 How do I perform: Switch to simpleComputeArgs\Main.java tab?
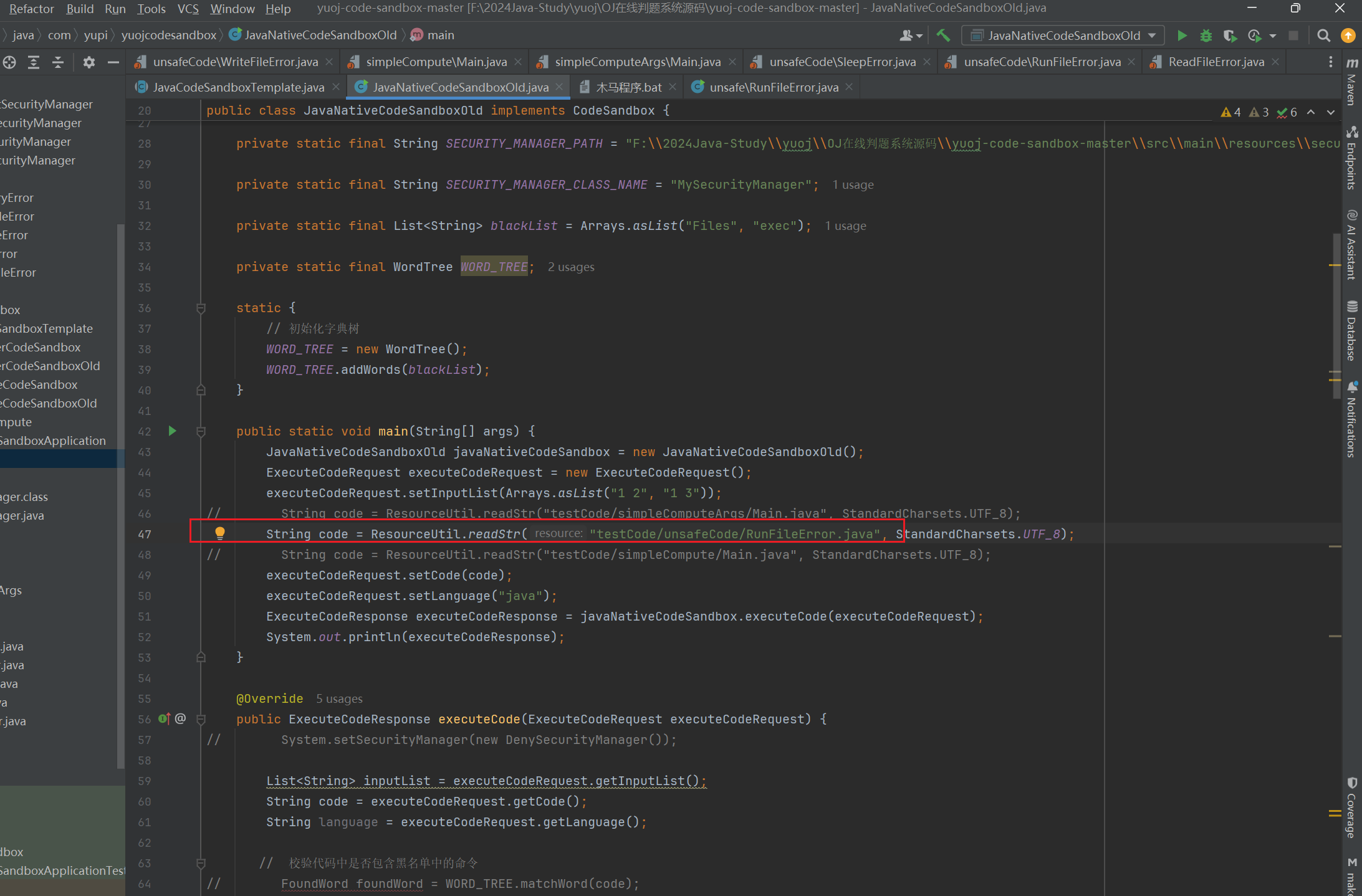click(x=637, y=62)
